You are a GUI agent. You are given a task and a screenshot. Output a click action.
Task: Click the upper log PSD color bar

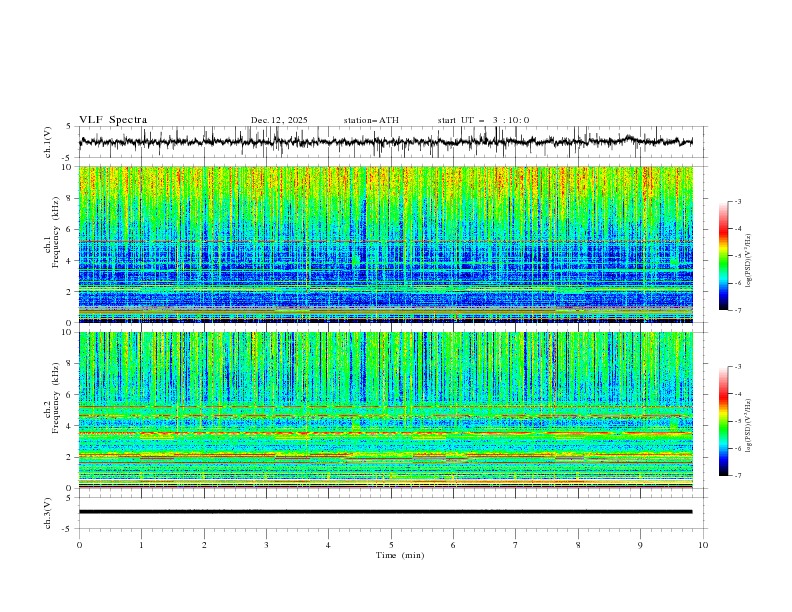(x=723, y=255)
